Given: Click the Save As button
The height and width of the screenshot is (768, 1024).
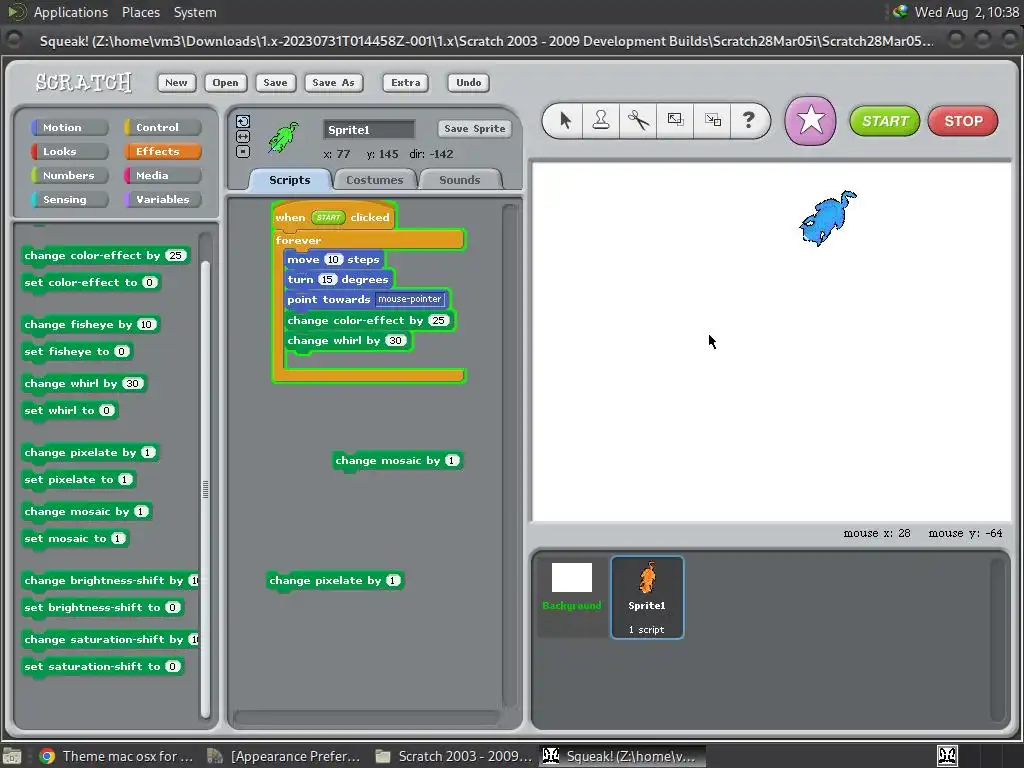Looking at the screenshot, I should pos(333,82).
